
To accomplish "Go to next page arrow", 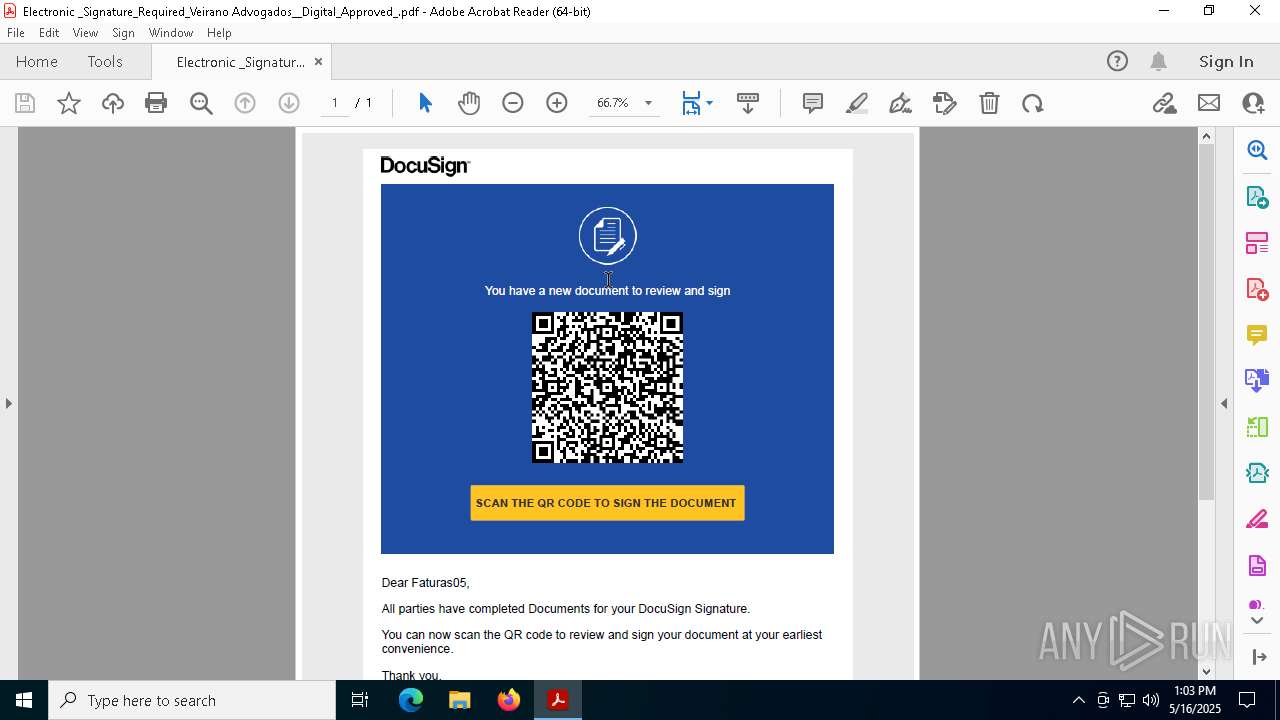I will pos(289,103).
